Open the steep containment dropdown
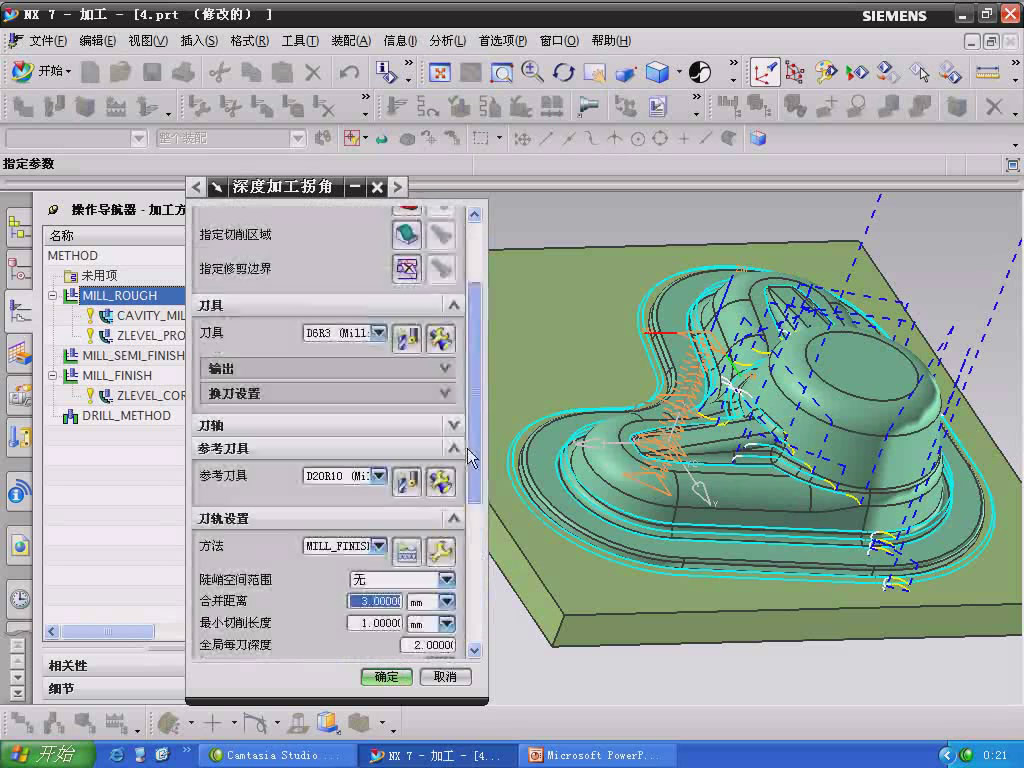Screen dimensions: 1024x768 (447, 579)
